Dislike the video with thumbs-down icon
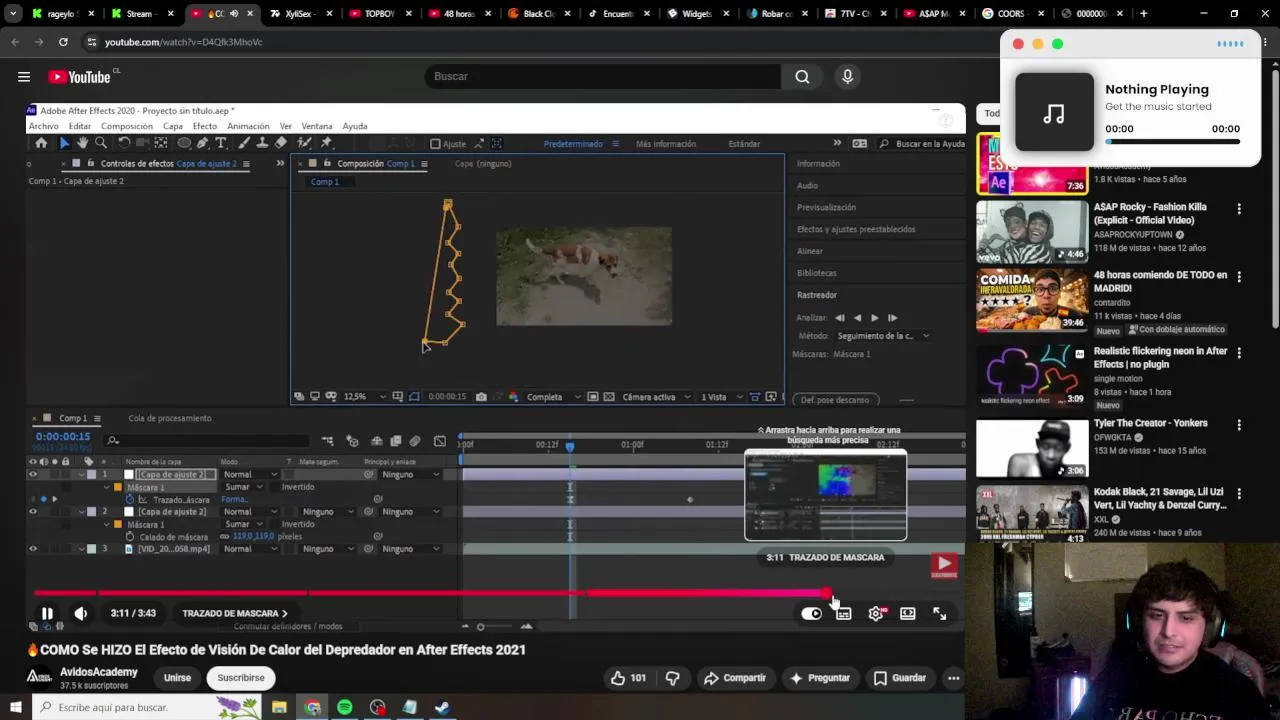The image size is (1280, 720). 672,678
